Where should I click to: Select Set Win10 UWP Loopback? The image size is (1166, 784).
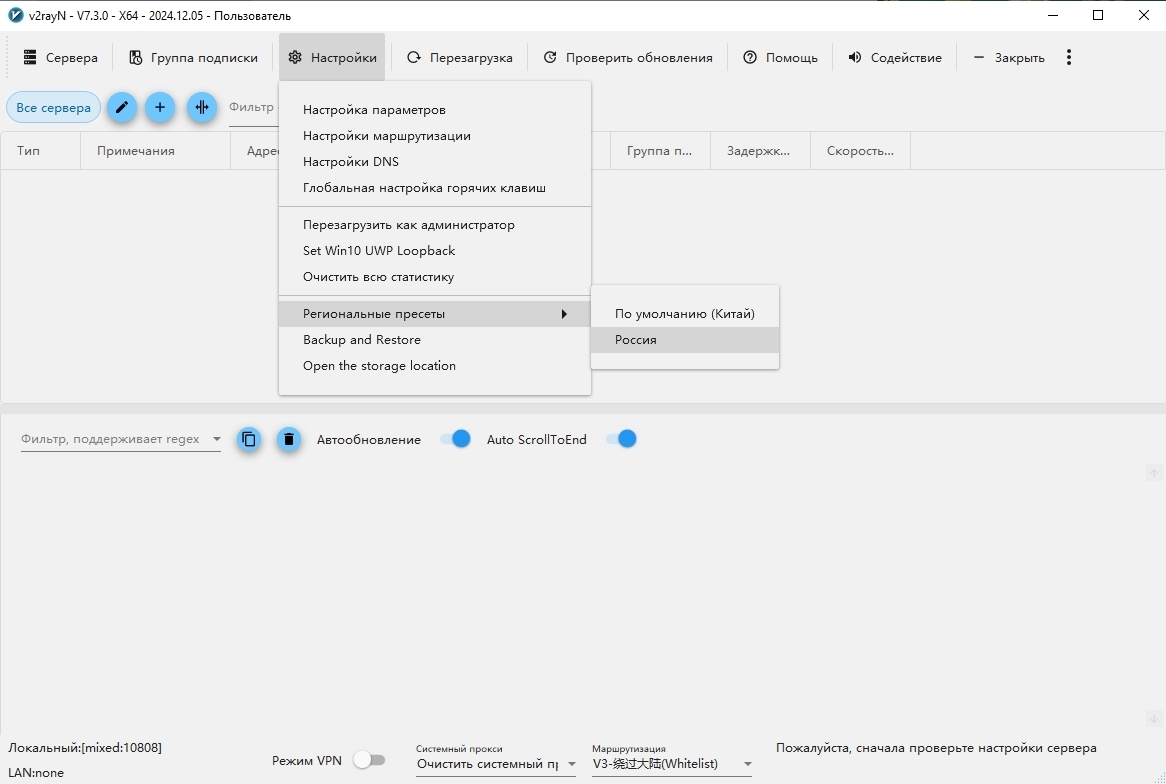tap(435, 251)
